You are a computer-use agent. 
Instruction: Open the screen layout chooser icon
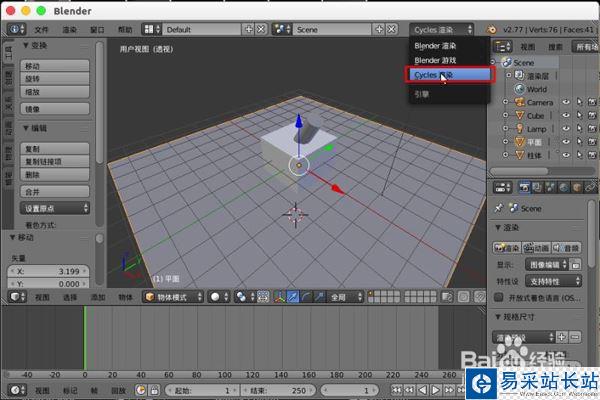152,29
